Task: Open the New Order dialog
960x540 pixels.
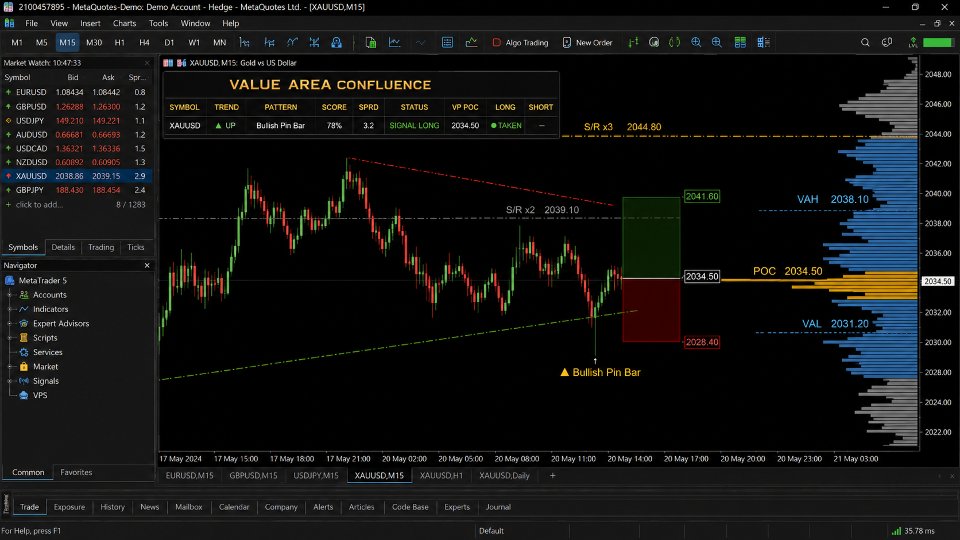Action: coord(587,42)
